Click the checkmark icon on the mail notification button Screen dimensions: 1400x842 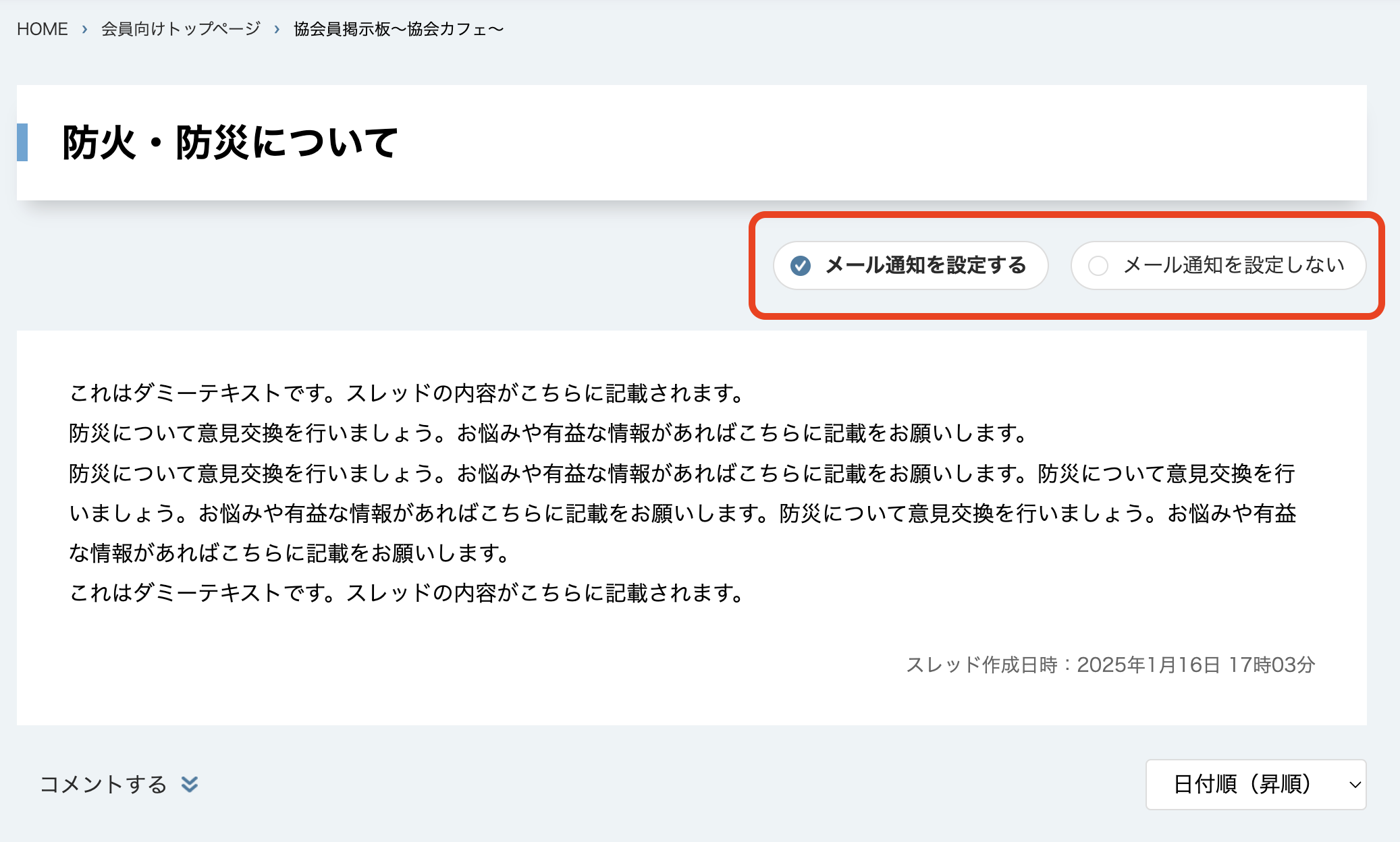point(801,266)
